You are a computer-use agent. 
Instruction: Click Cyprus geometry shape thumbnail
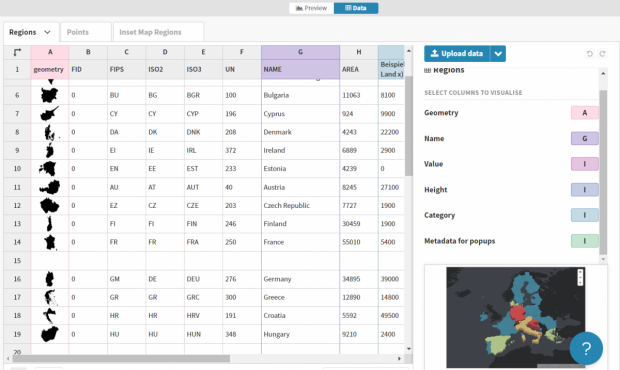[x=49, y=114]
